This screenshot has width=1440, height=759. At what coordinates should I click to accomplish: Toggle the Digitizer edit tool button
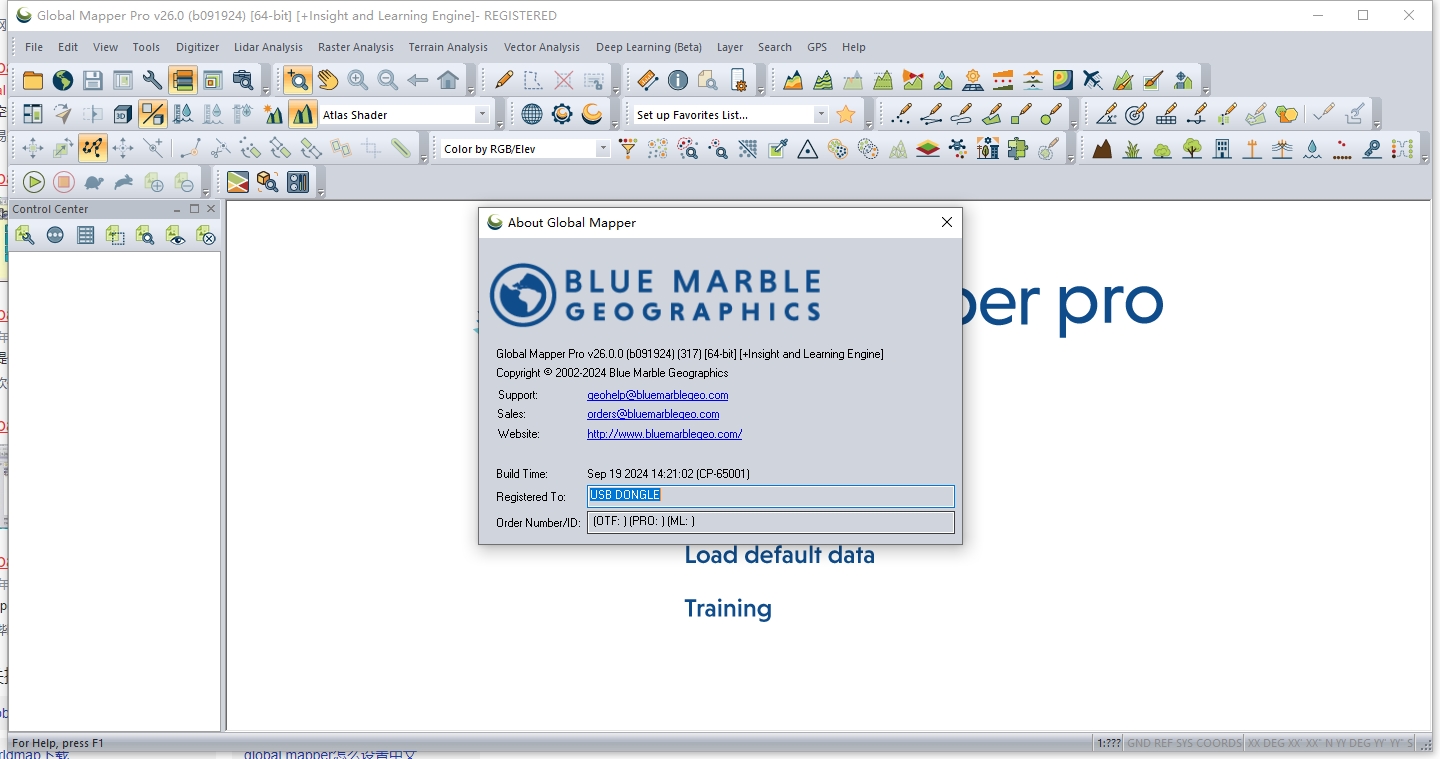pos(93,149)
